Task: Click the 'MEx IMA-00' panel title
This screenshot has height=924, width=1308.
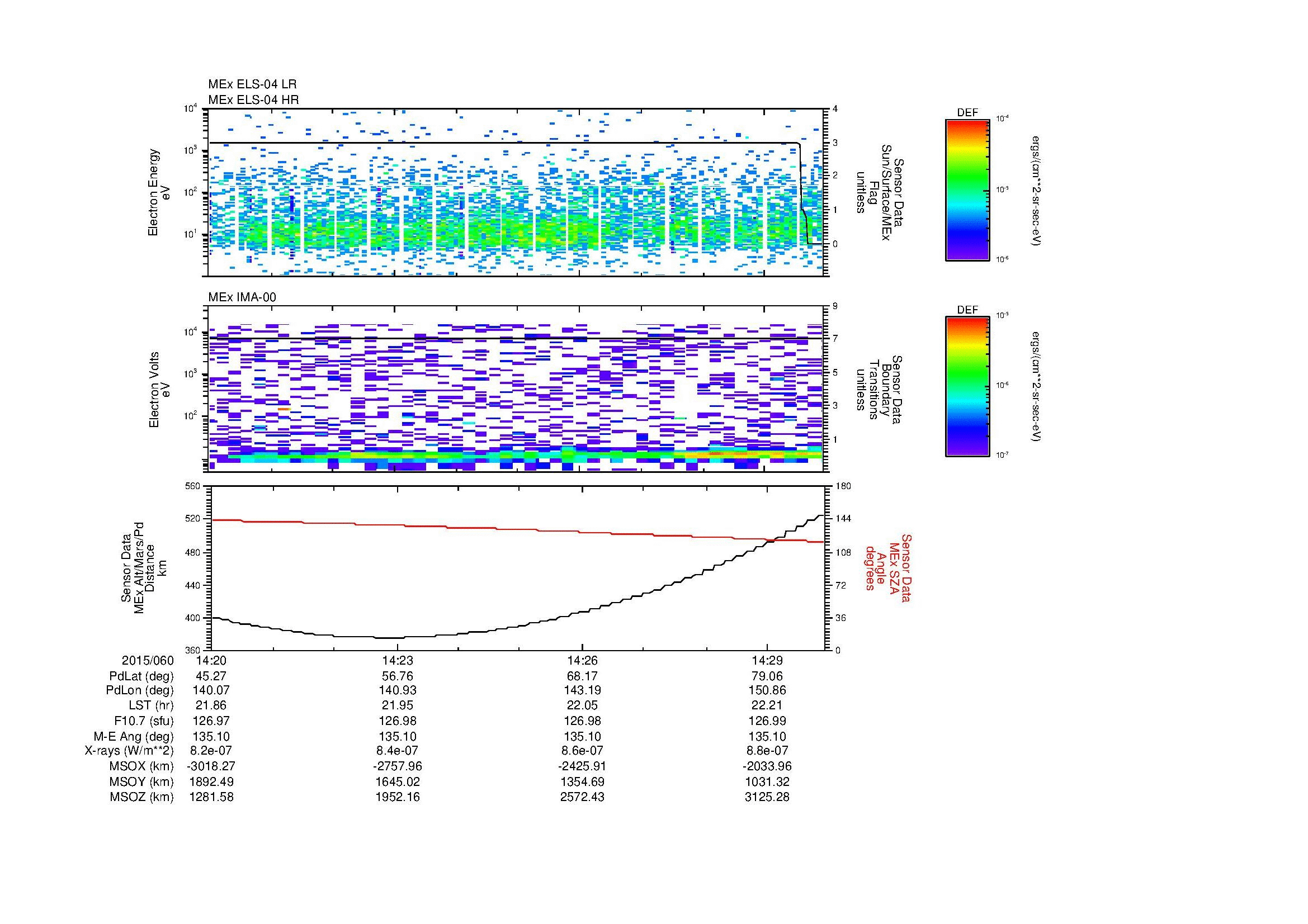Action: (x=242, y=297)
